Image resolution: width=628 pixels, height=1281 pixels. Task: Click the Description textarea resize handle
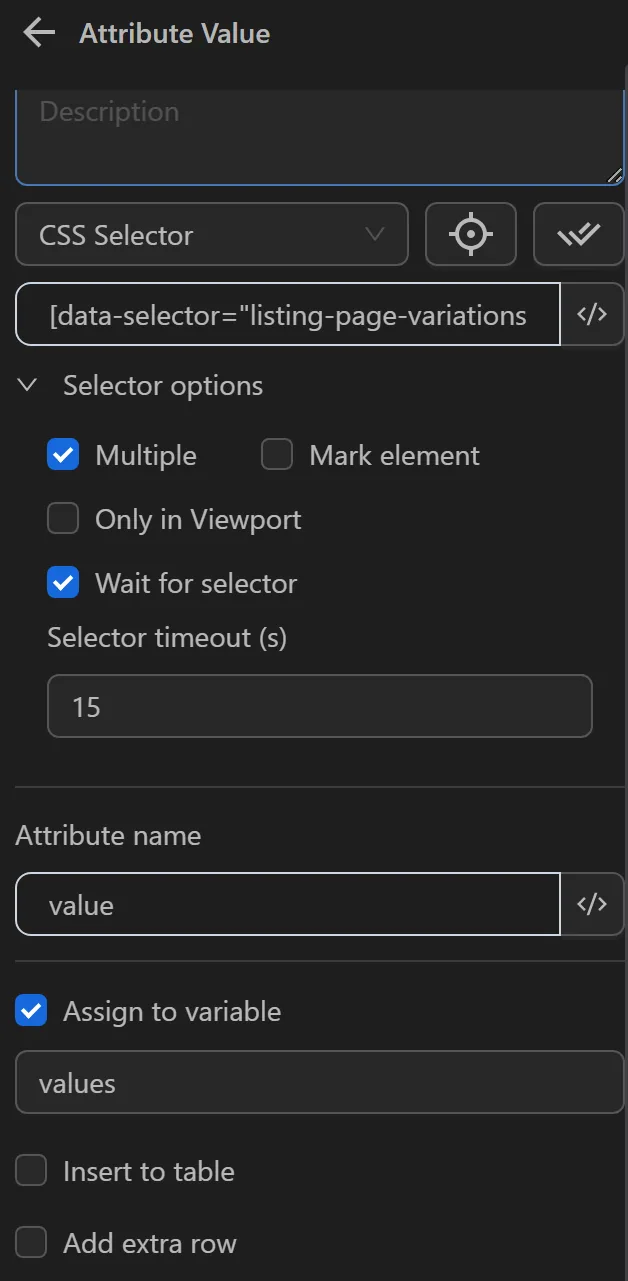615,175
